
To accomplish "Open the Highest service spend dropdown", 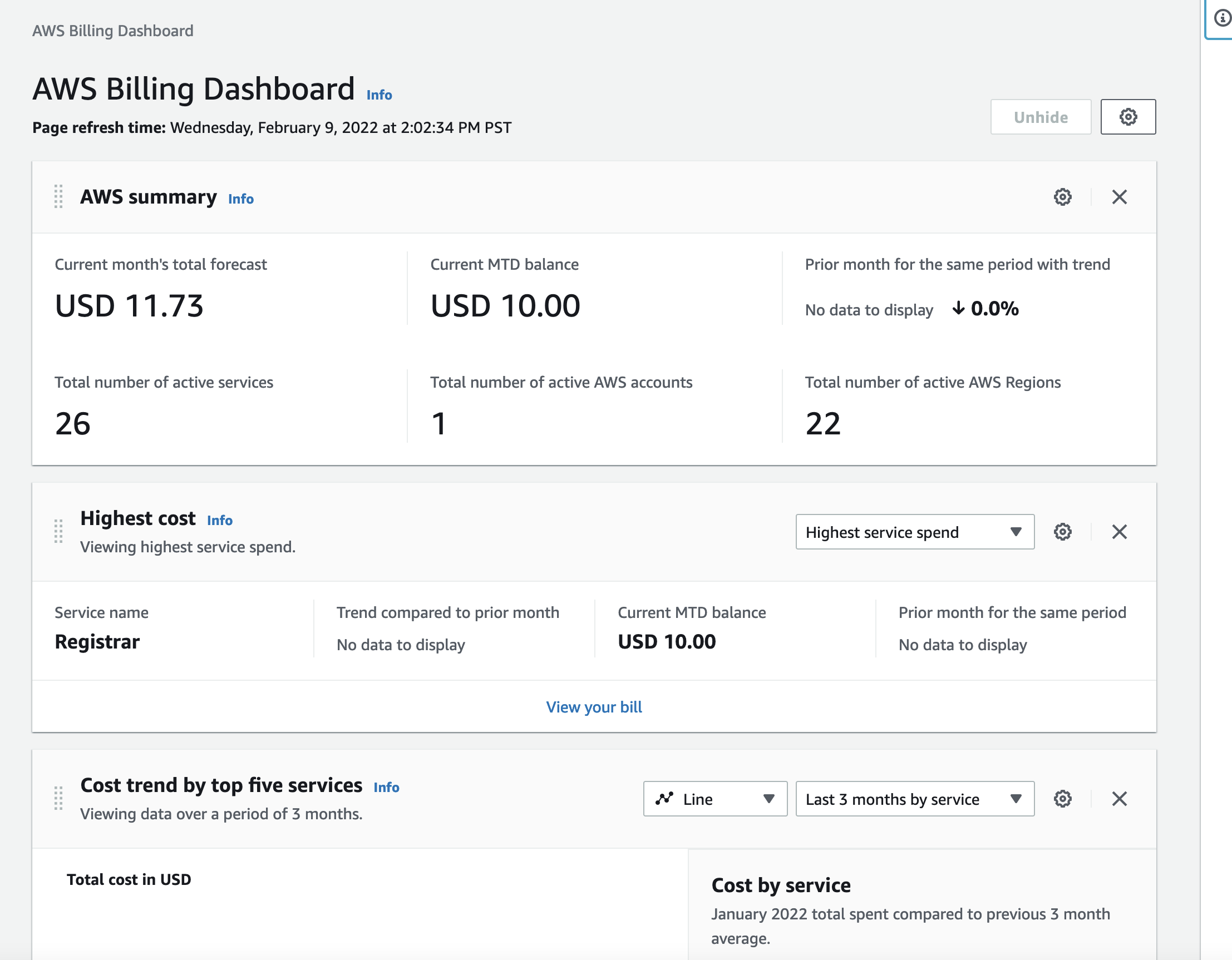I will click(x=914, y=532).
